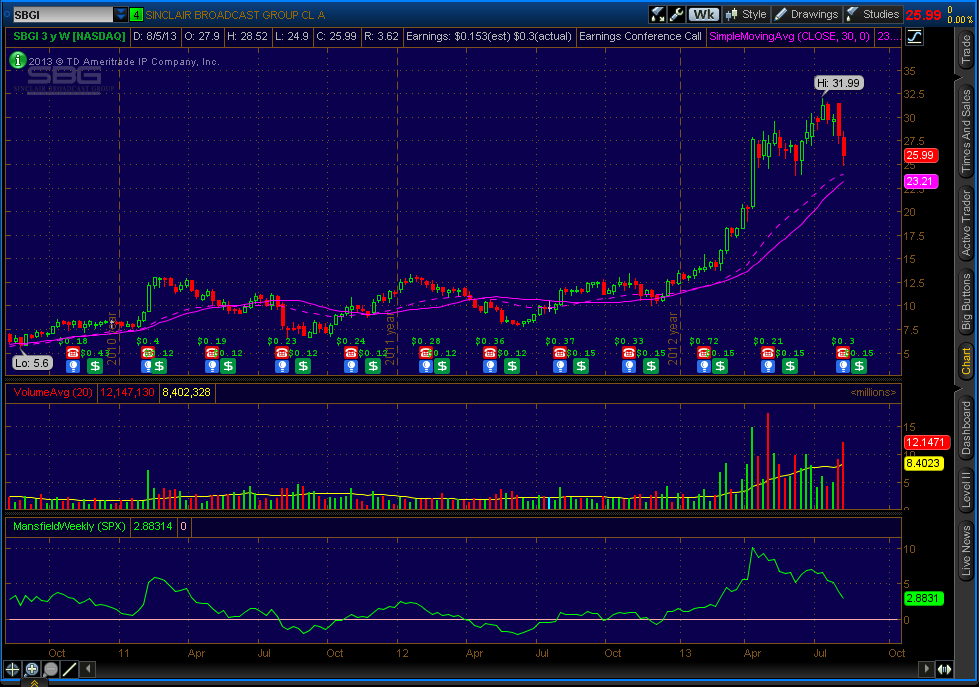
Task: Click the green 4 color link square
Action: coord(136,14)
